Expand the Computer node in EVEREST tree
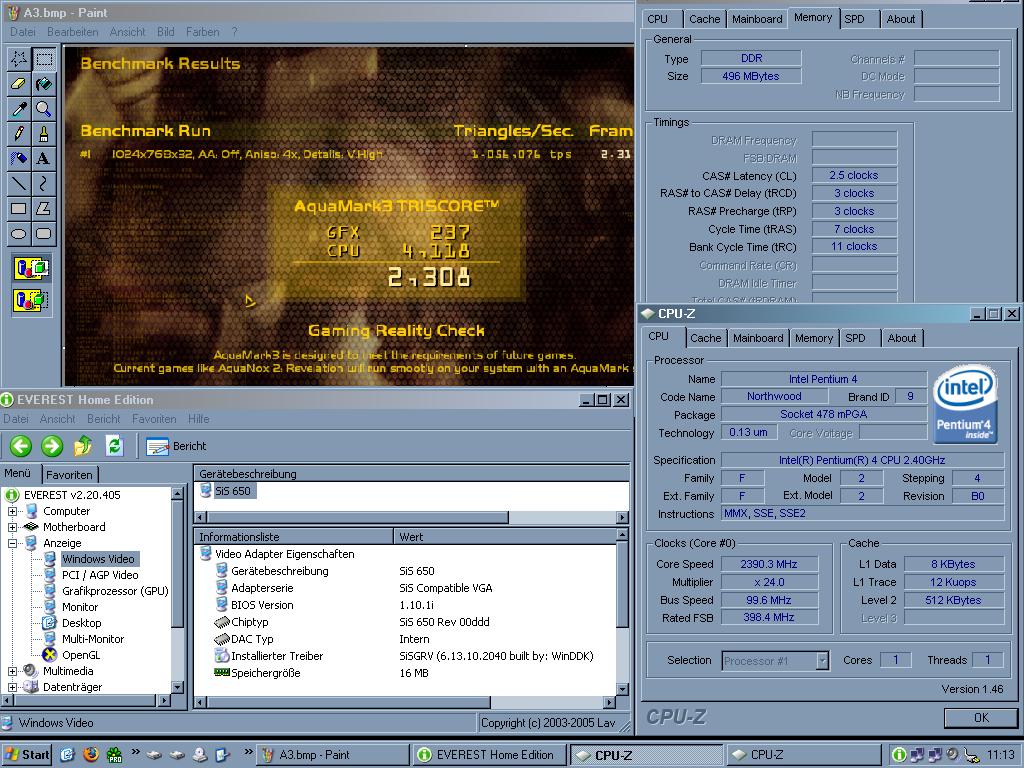The image size is (1024, 768). [x=12, y=511]
